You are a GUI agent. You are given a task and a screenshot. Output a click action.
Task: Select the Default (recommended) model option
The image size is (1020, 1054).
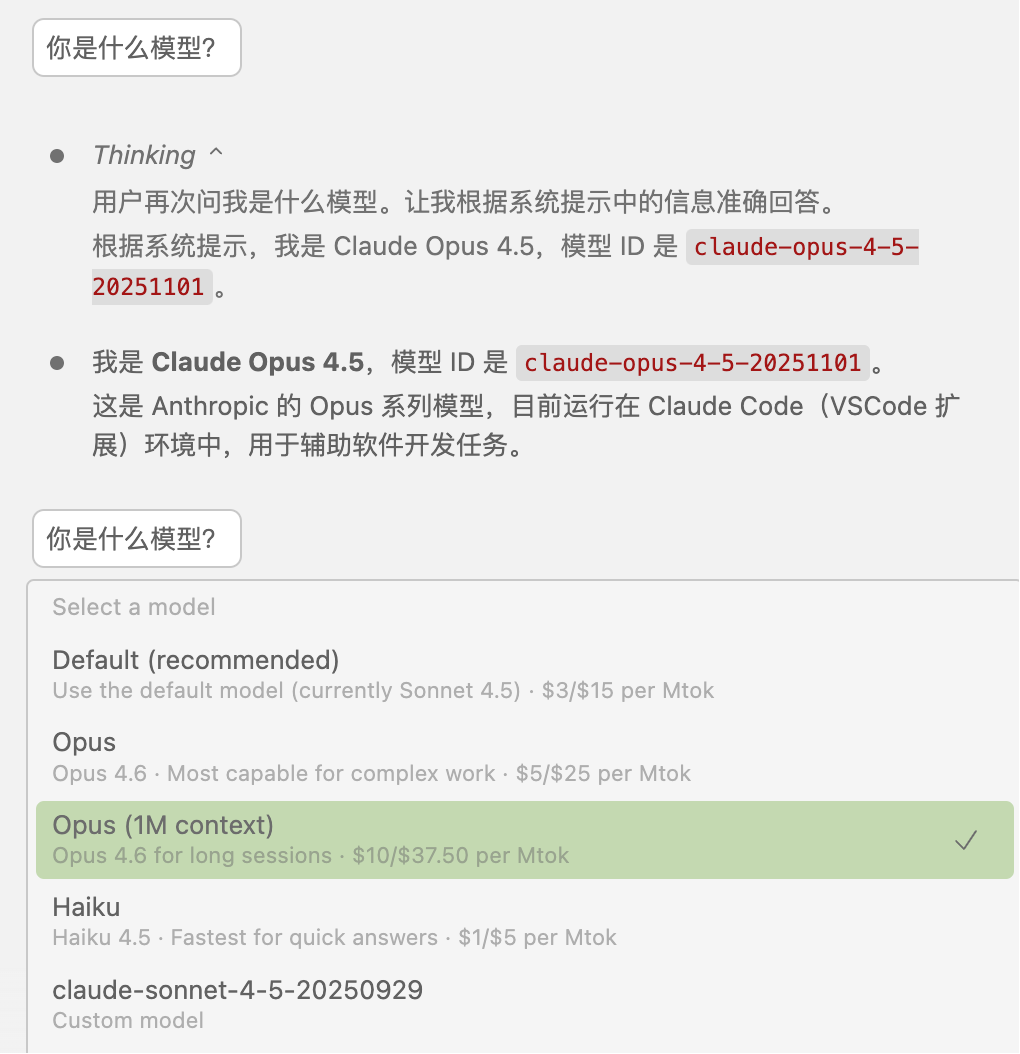pos(524,674)
